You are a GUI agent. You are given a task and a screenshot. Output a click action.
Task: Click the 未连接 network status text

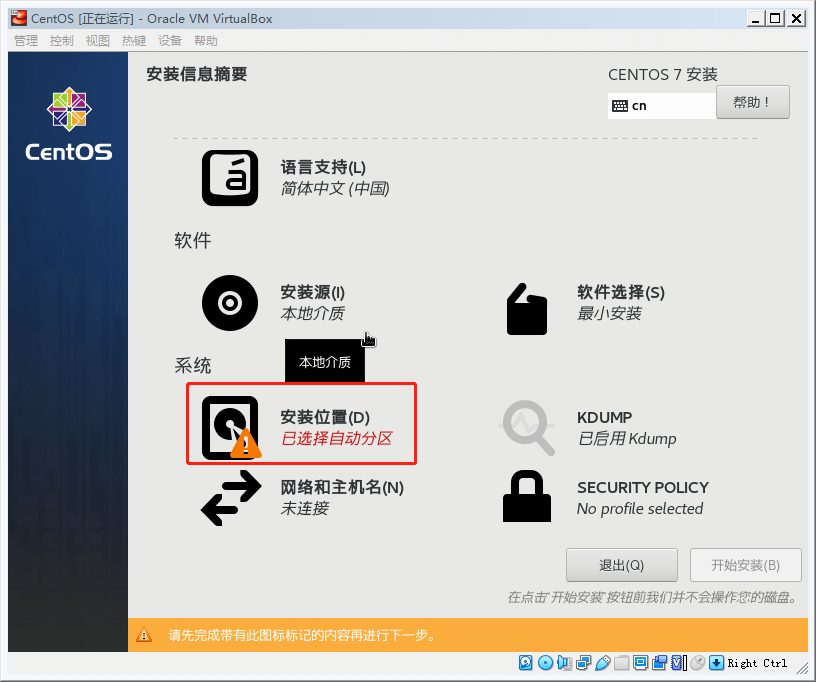(304, 508)
